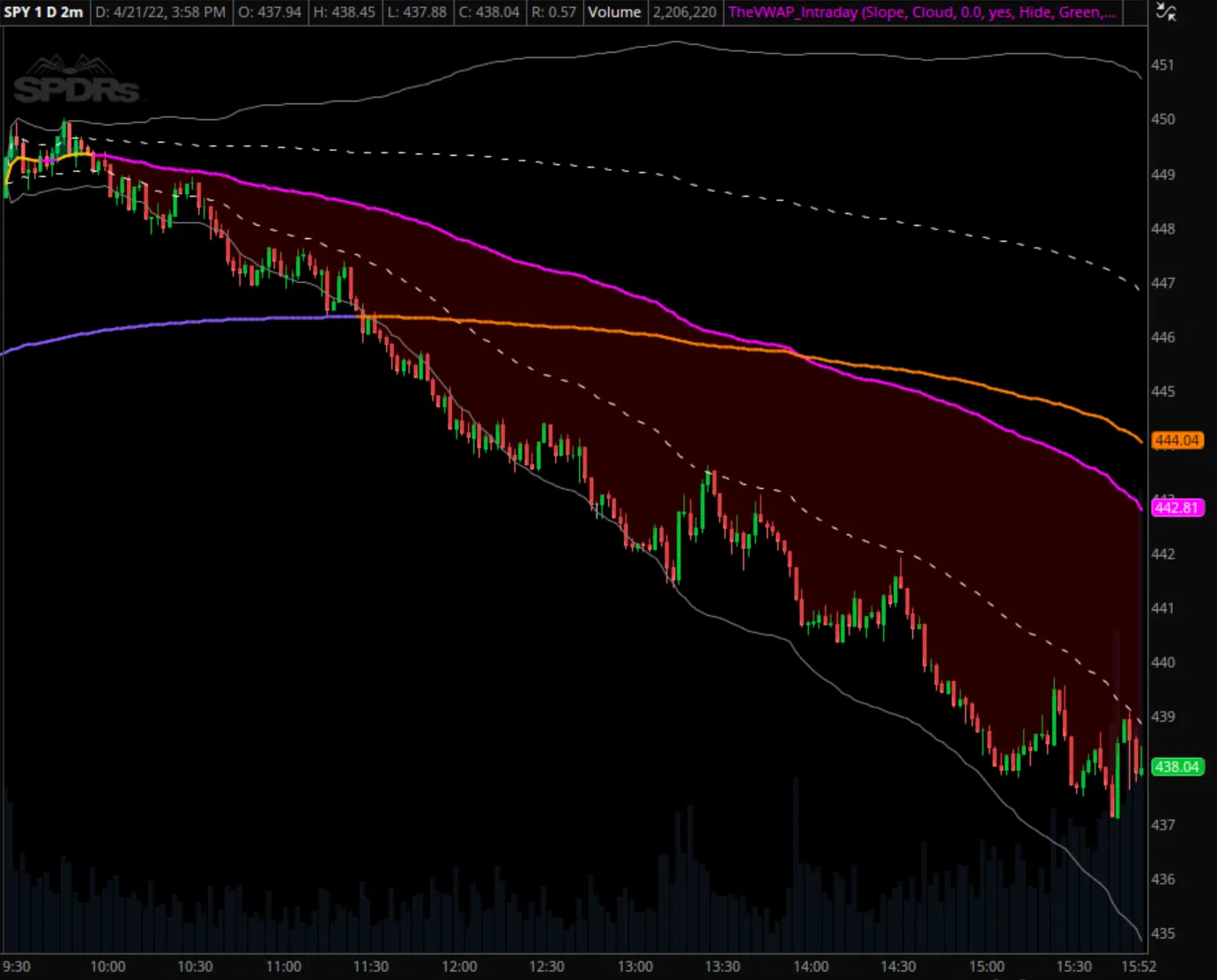The height and width of the screenshot is (980, 1217).
Task: Click the 15:52 time axis label
Action: pos(1138,967)
